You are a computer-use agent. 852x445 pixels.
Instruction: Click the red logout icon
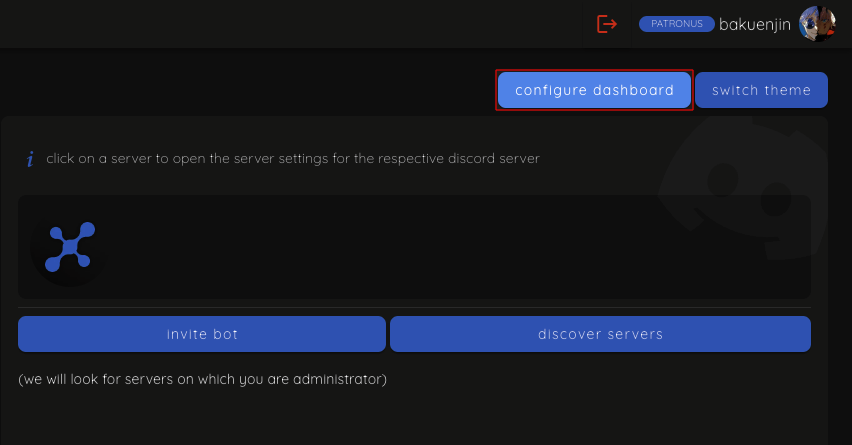[607, 24]
